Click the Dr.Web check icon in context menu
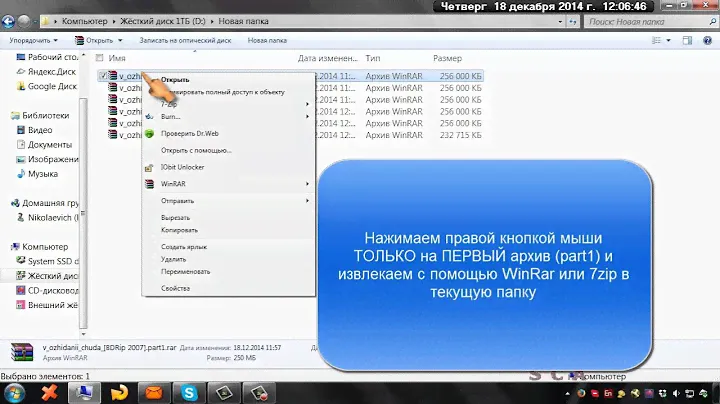Viewport: 720px width, 404px height. (x=150, y=133)
